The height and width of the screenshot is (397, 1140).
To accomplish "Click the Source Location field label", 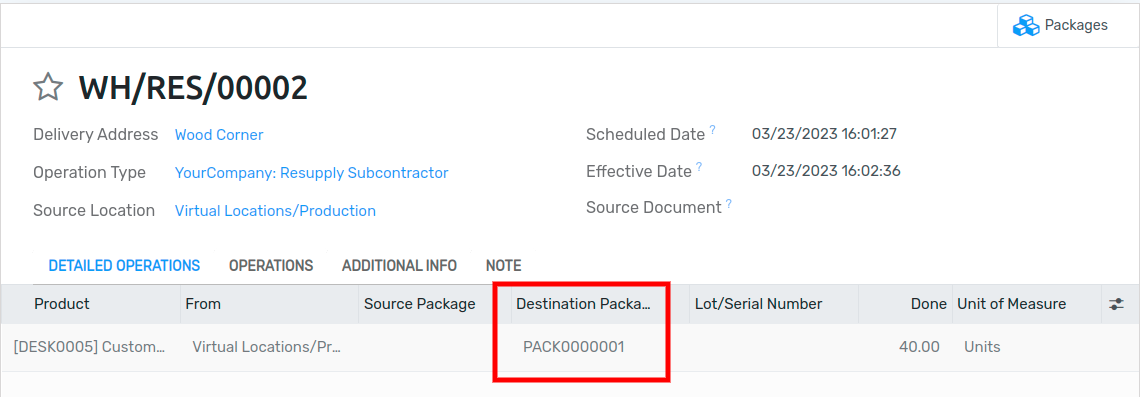I will [94, 211].
